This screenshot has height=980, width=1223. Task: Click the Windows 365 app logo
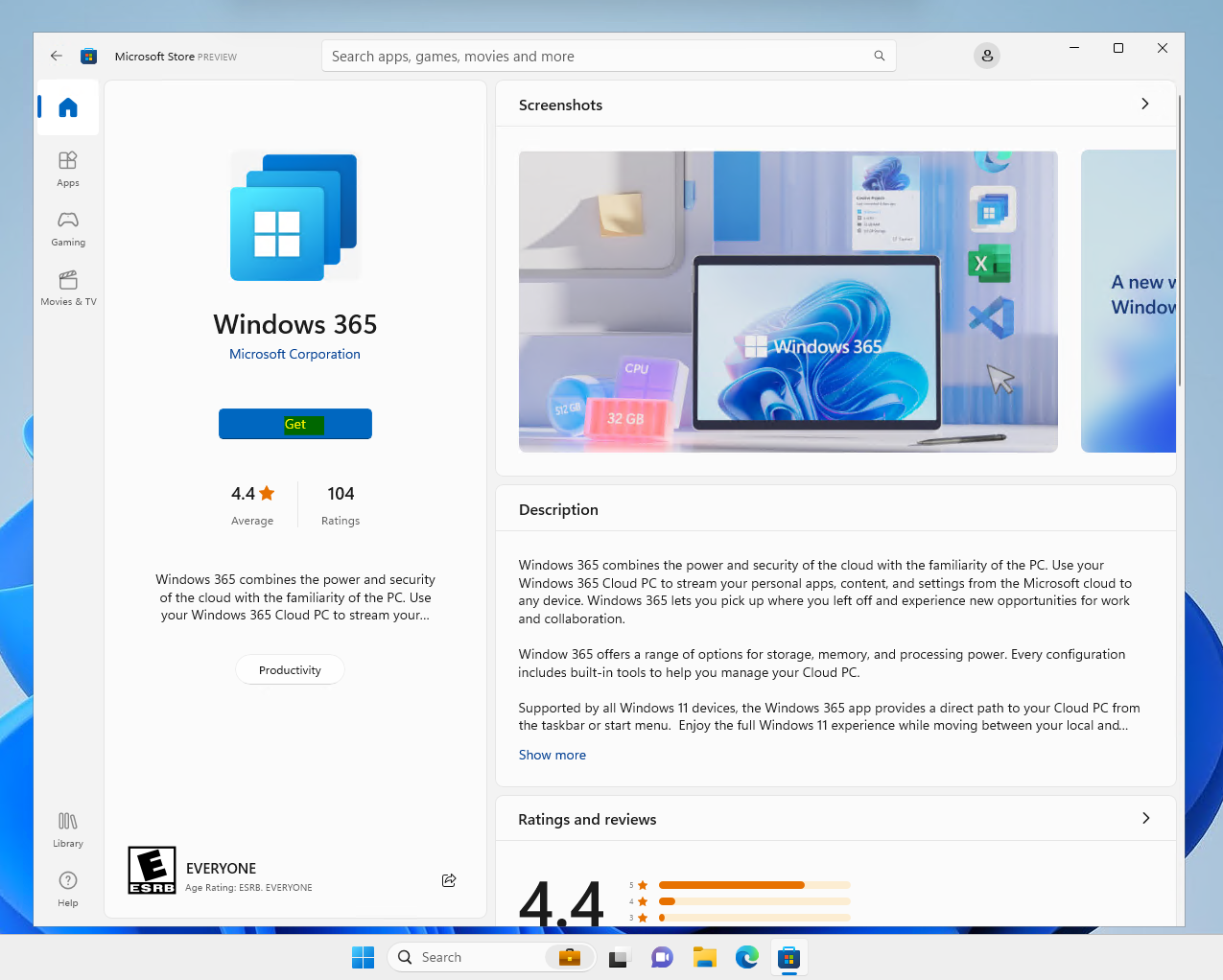[x=295, y=217]
